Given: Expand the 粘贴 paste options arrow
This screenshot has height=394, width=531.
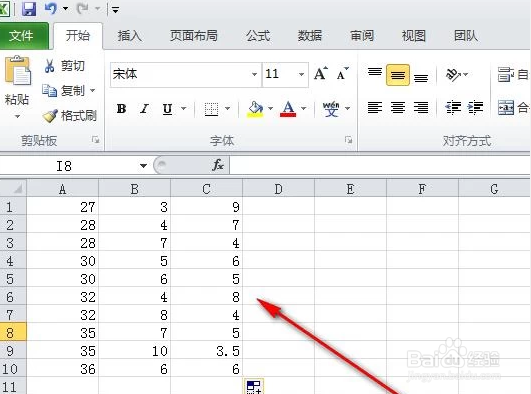Looking at the screenshot, I should [x=17, y=116].
